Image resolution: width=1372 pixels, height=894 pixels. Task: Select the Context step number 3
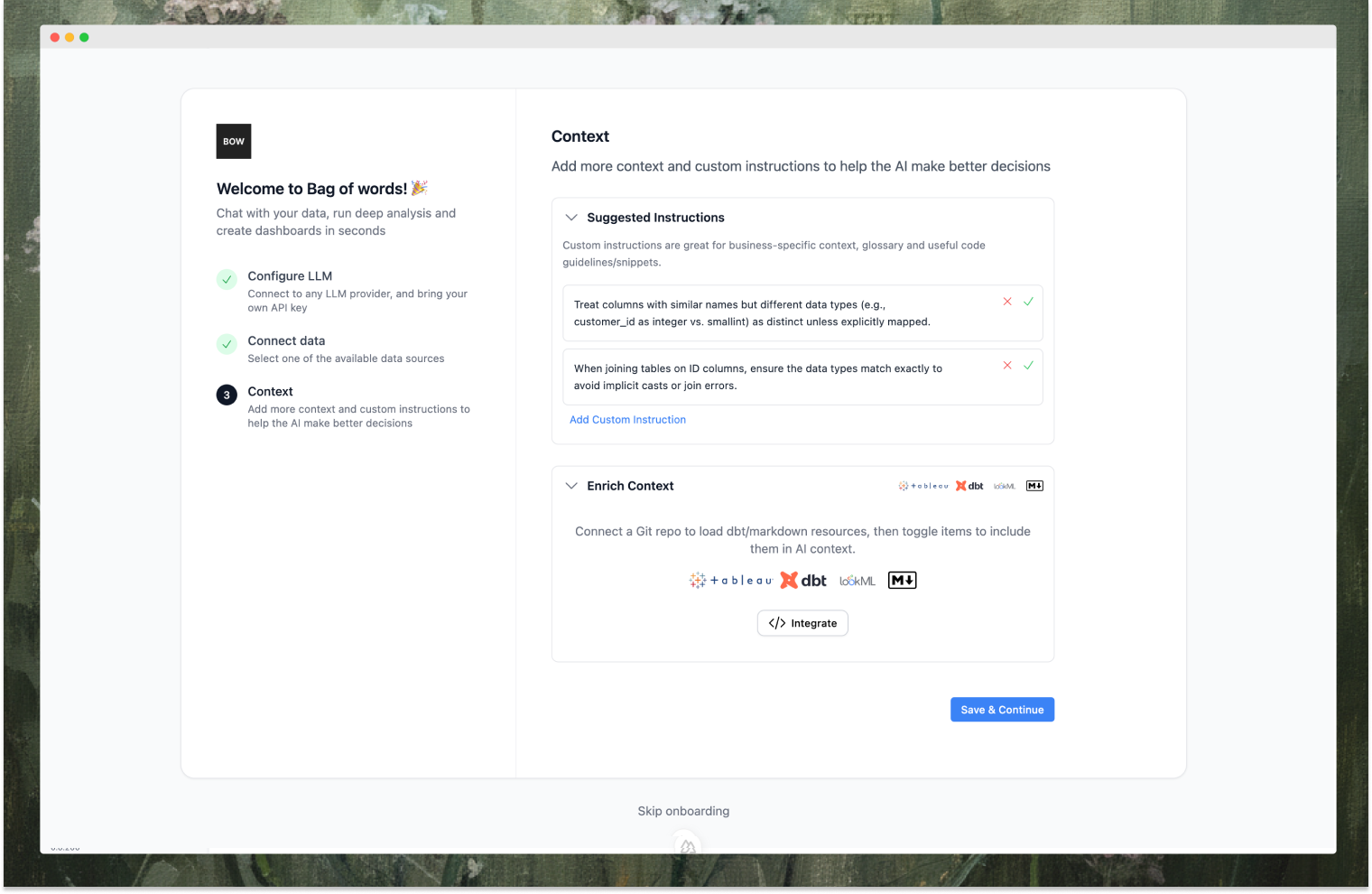[x=227, y=395]
